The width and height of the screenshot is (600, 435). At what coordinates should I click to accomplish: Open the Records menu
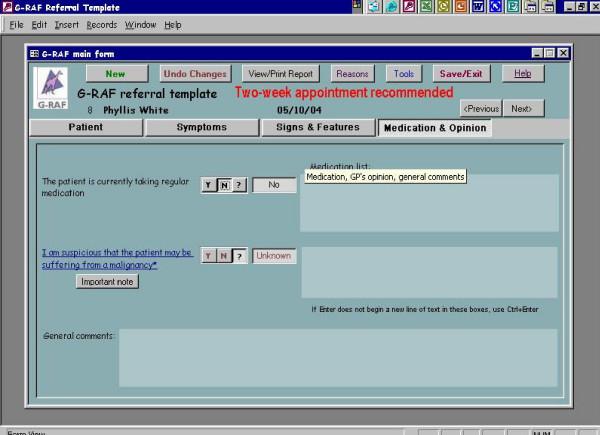pos(100,24)
